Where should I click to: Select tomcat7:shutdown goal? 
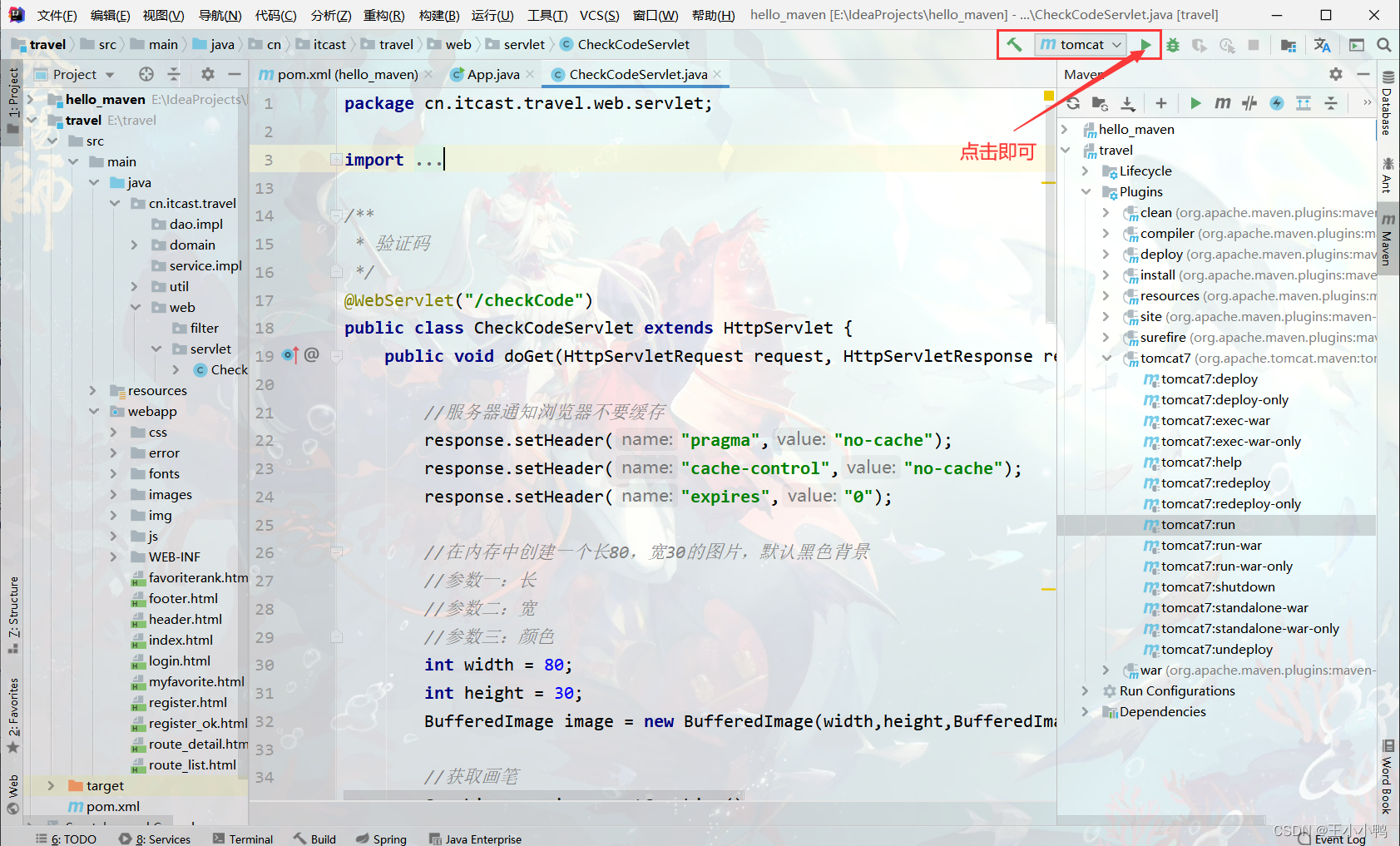[x=1217, y=586]
